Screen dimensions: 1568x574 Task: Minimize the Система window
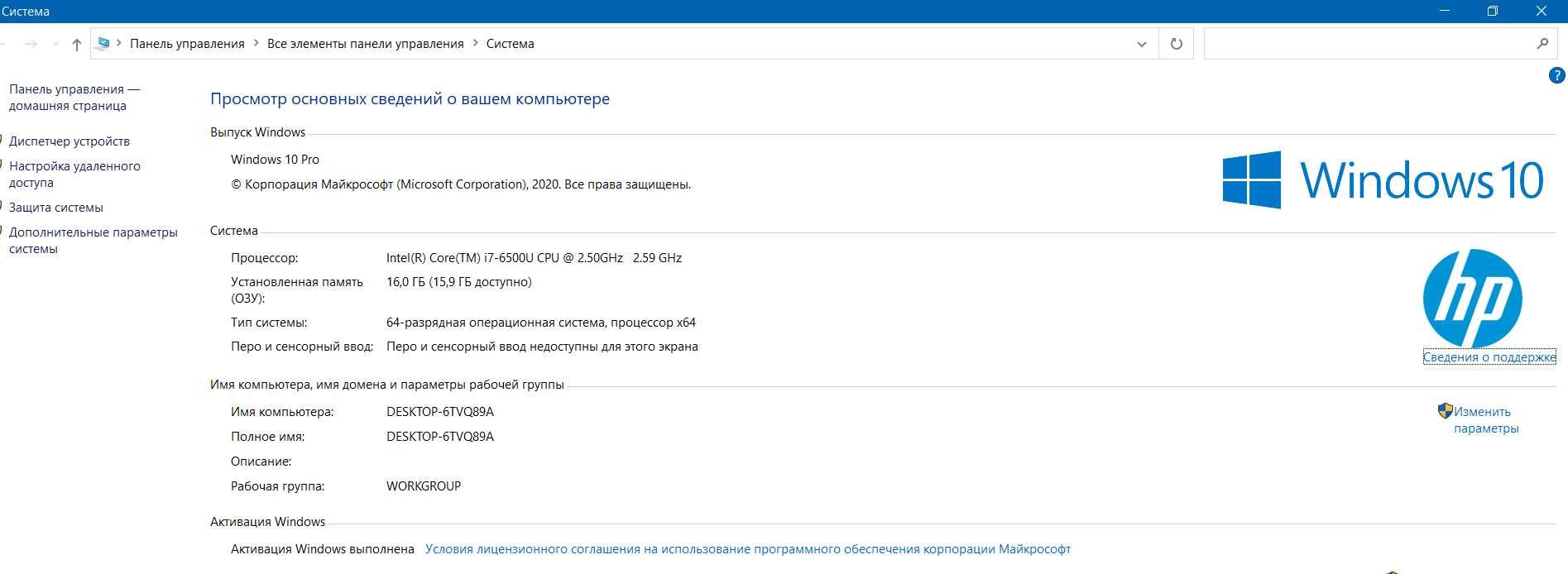click(x=1445, y=11)
